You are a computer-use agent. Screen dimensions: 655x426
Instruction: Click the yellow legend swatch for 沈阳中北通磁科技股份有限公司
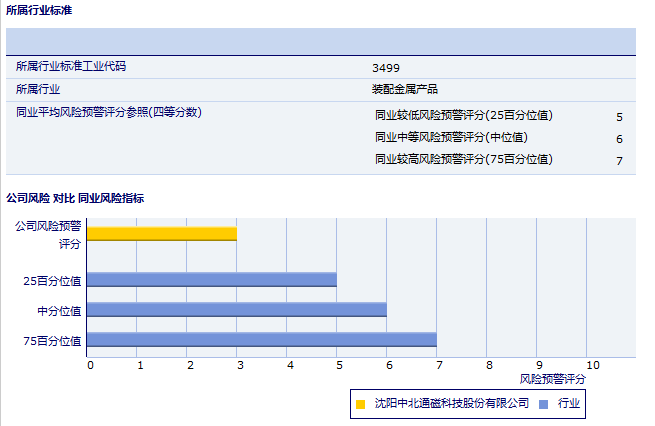360,404
